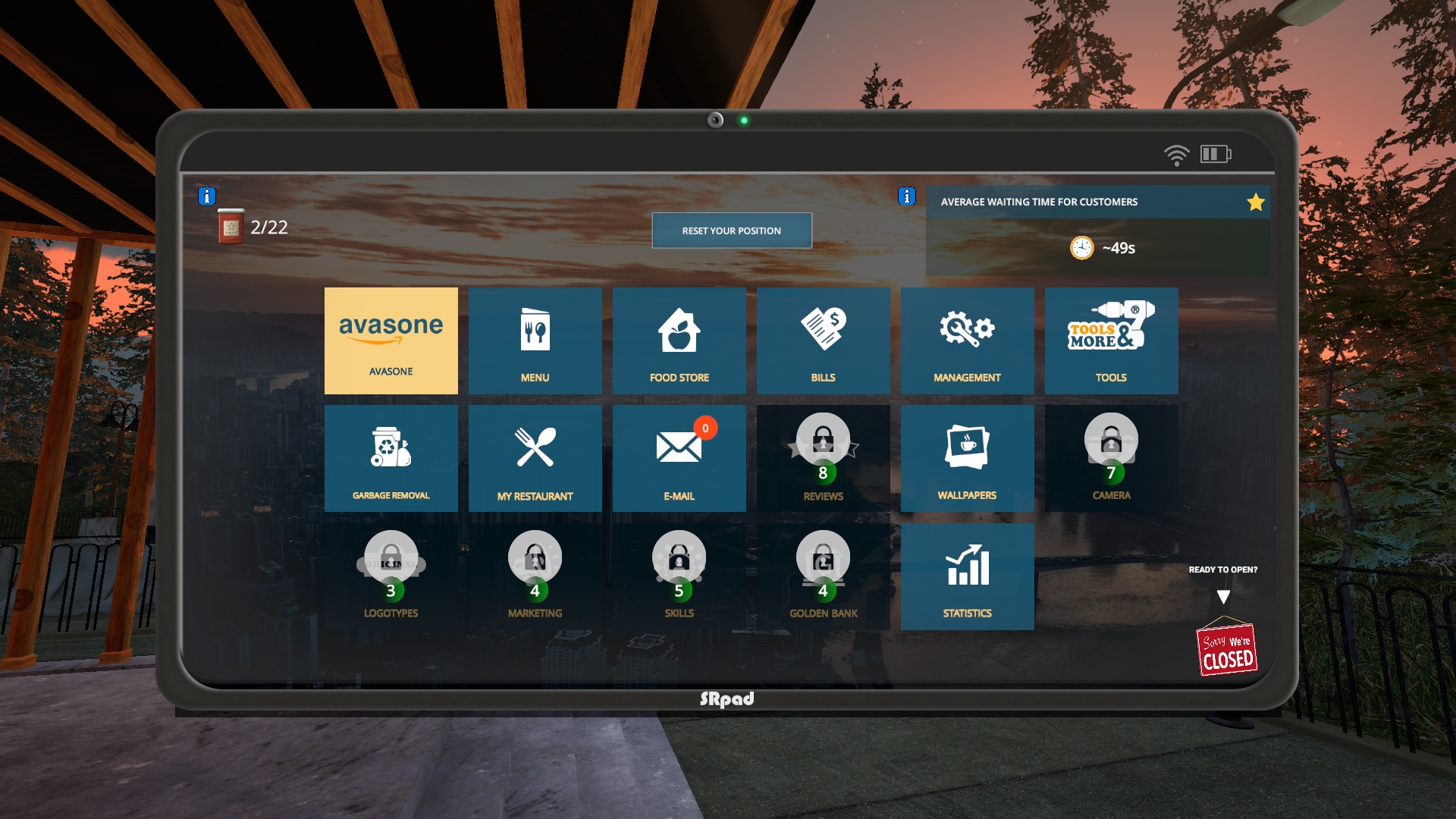Open the Food Store app

coord(679,340)
